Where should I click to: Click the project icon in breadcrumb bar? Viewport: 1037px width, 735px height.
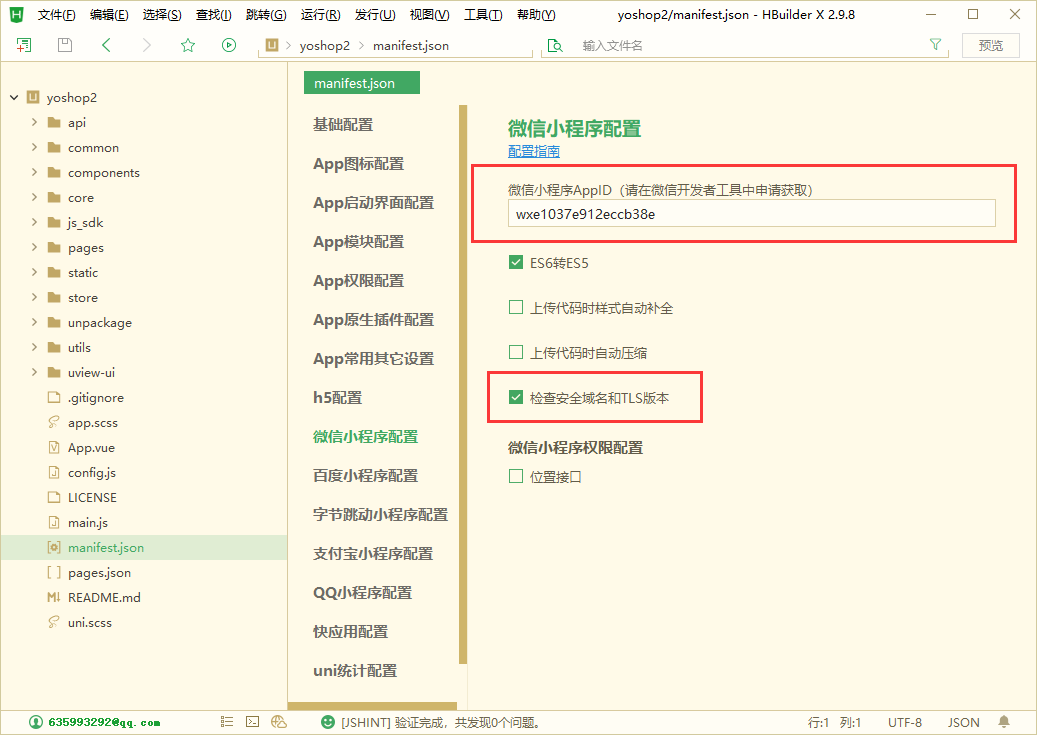pos(272,45)
